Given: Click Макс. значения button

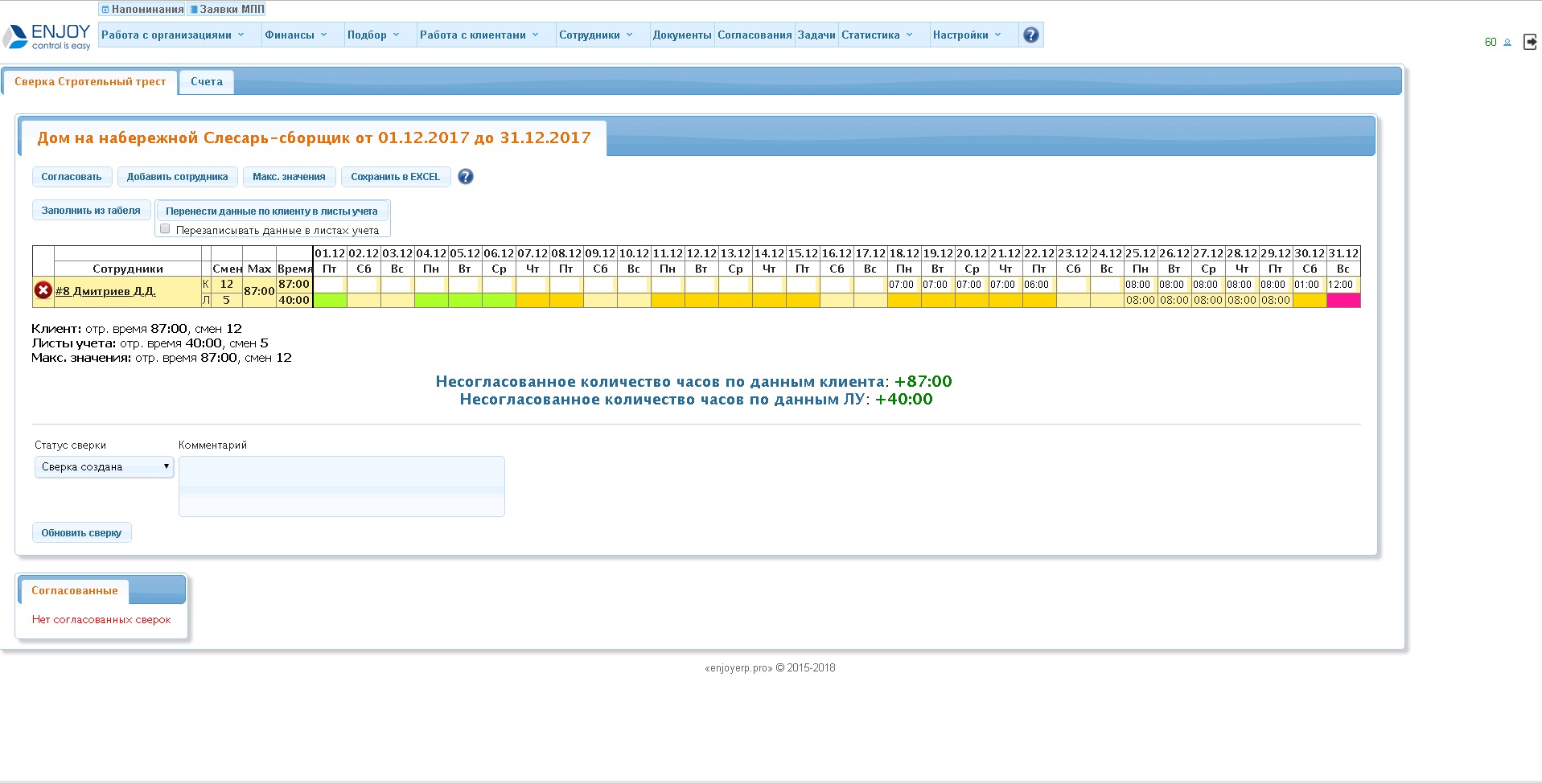Looking at the screenshot, I should (x=289, y=177).
